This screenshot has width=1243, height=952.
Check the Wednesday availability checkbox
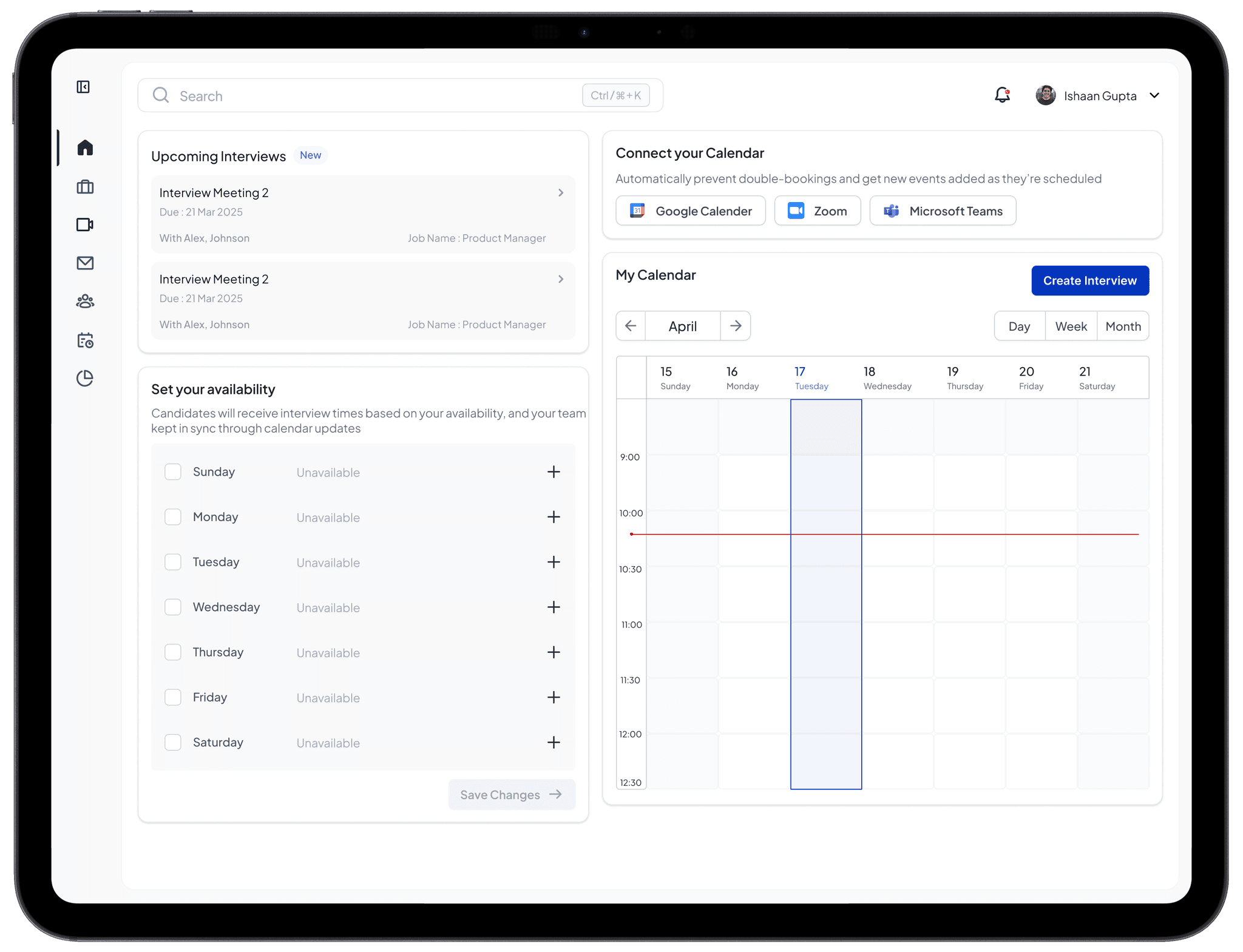[x=173, y=607]
